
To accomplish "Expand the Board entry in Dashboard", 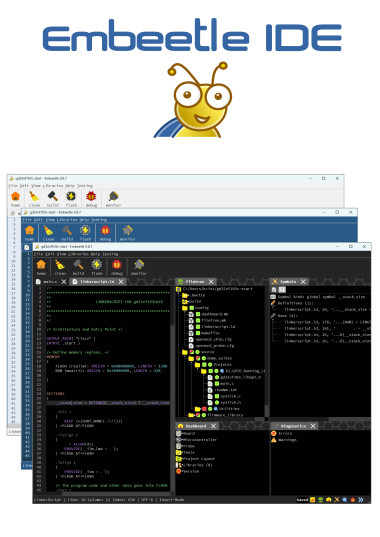I will point(186,434).
